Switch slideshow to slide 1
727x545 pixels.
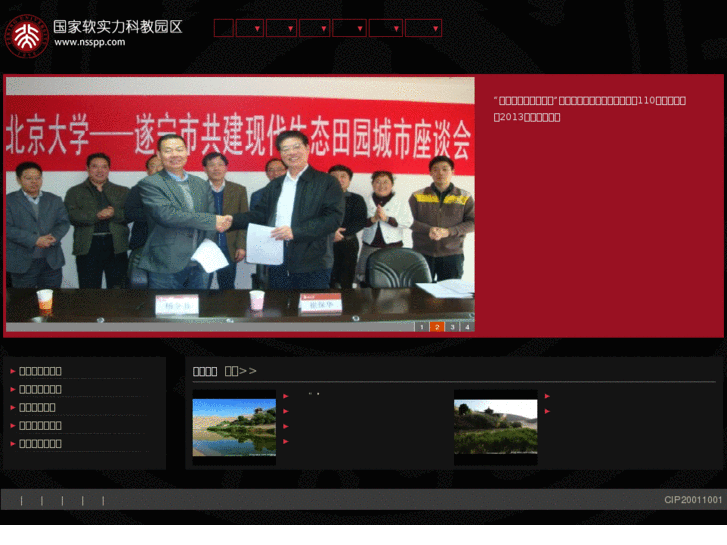[x=421, y=327]
